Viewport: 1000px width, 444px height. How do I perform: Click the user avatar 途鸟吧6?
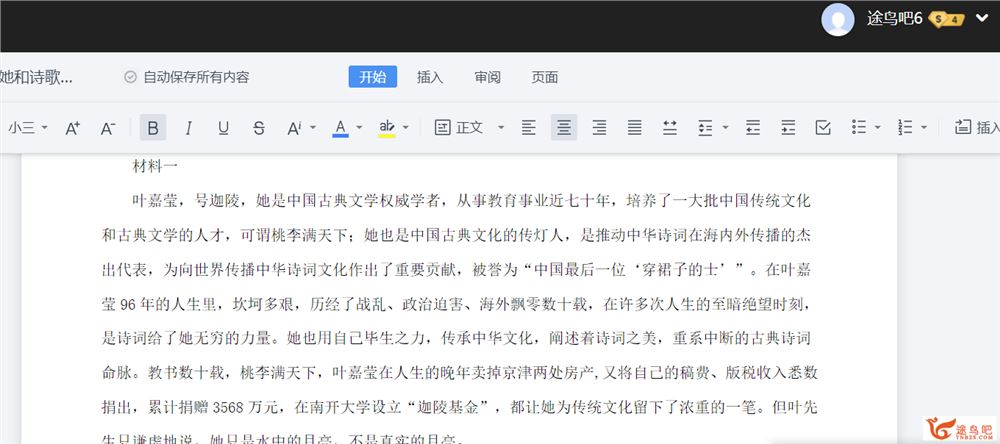click(837, 19)
